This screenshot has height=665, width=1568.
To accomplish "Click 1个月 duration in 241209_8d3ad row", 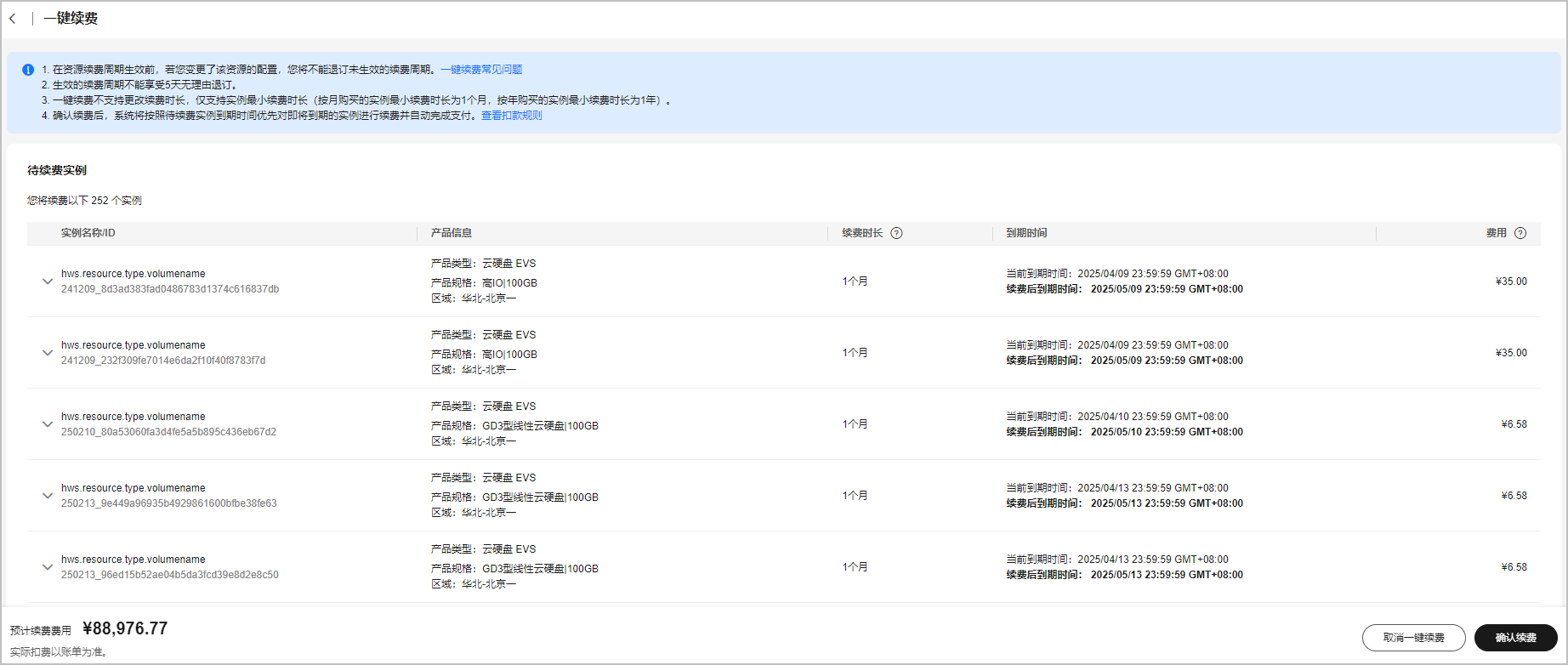I will [x=855, y=281].
